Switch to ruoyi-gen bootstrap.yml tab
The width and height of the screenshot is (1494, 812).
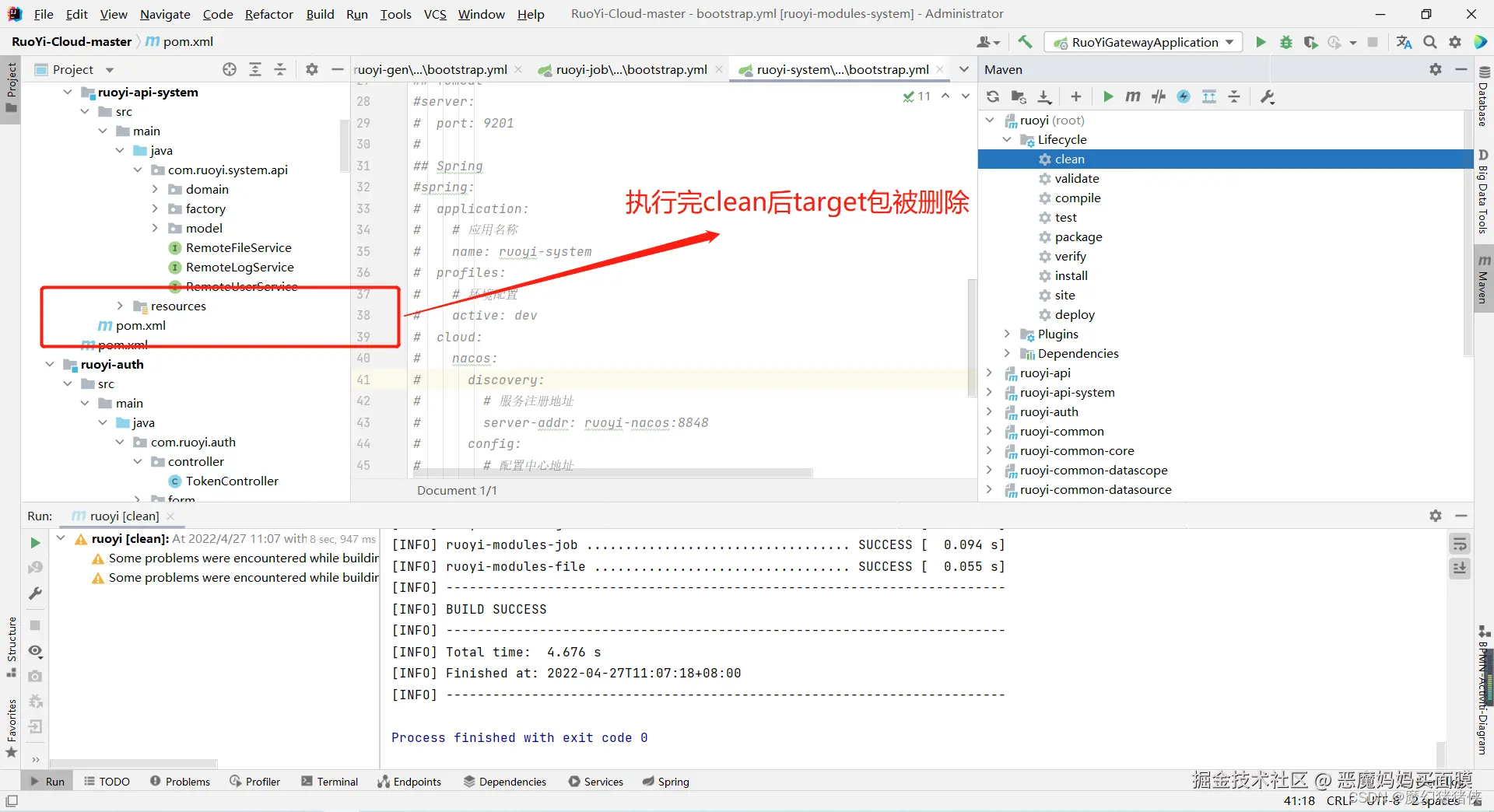[430, 69]
